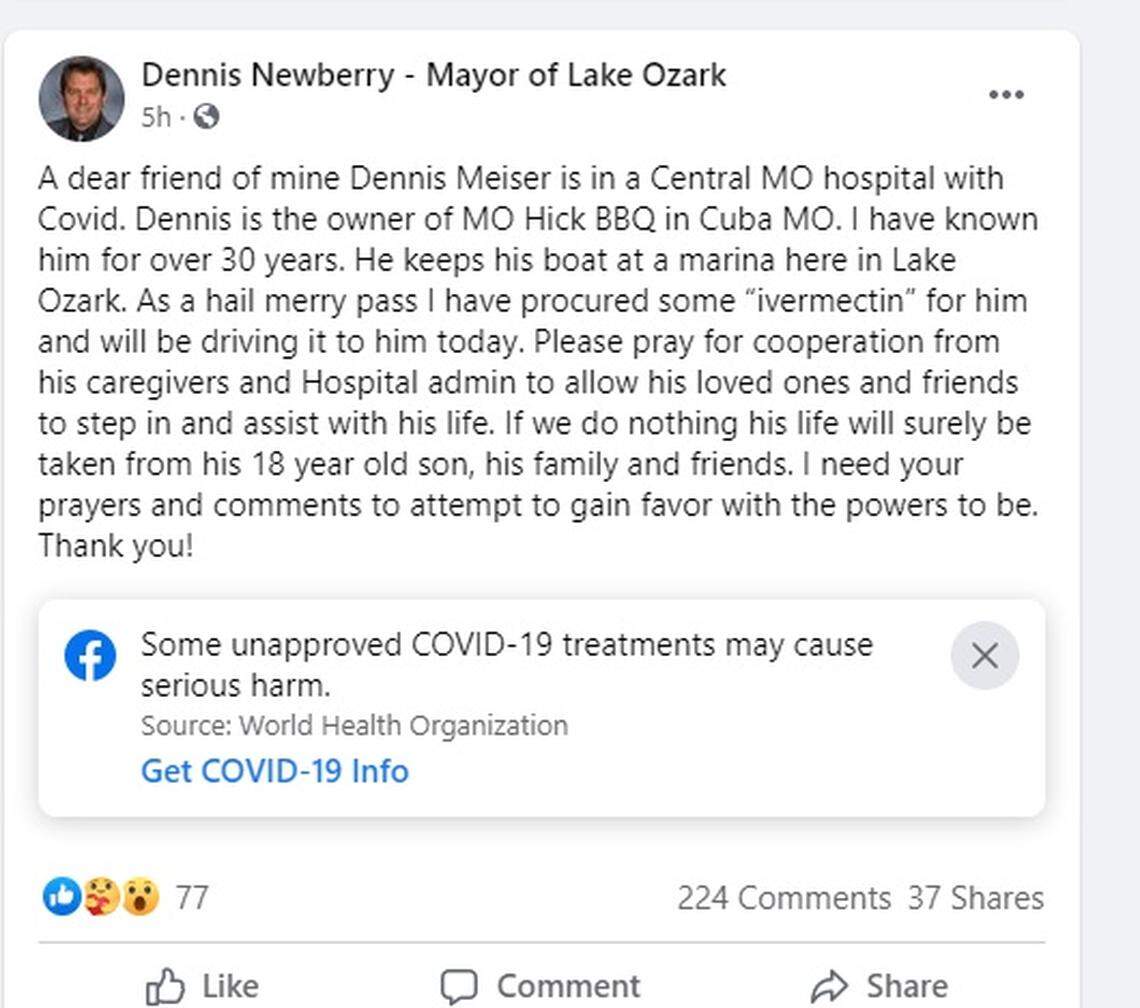This screenshot has height=1008, width=1140.
Task: Open Get COVID-19 Info
Action: click(x=274, y=771)
